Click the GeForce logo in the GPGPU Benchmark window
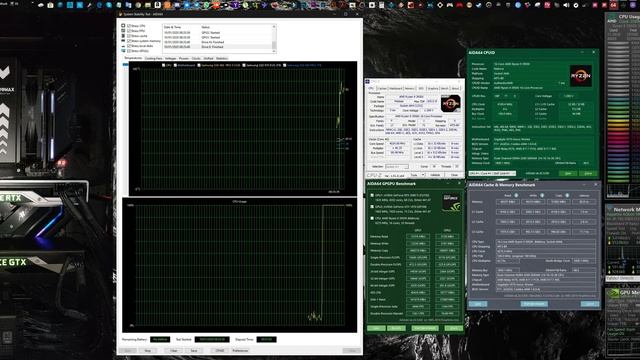 click(451, 202)
